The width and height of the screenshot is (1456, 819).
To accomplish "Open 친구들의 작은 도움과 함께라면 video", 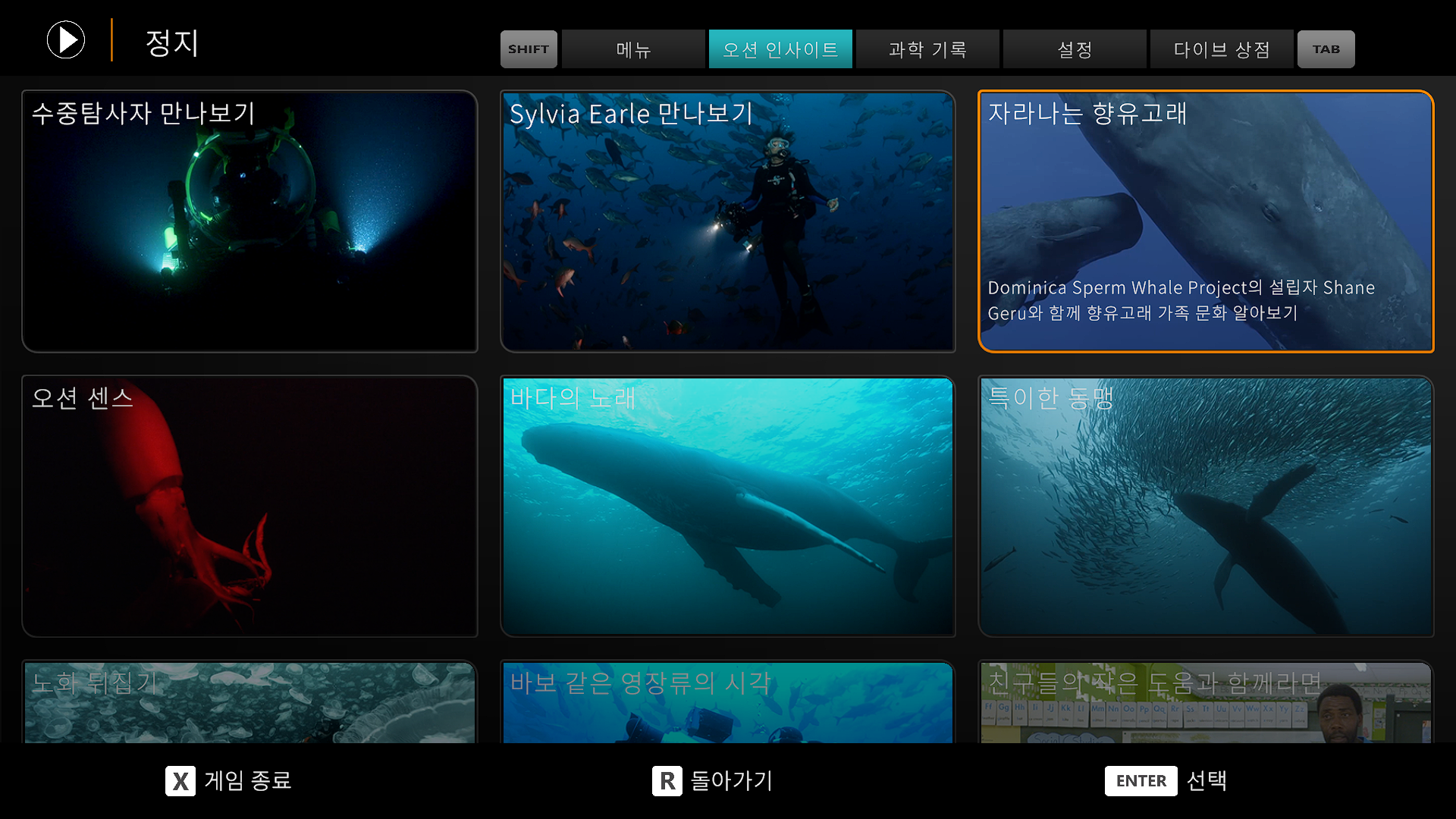I will pos(1206,703).
